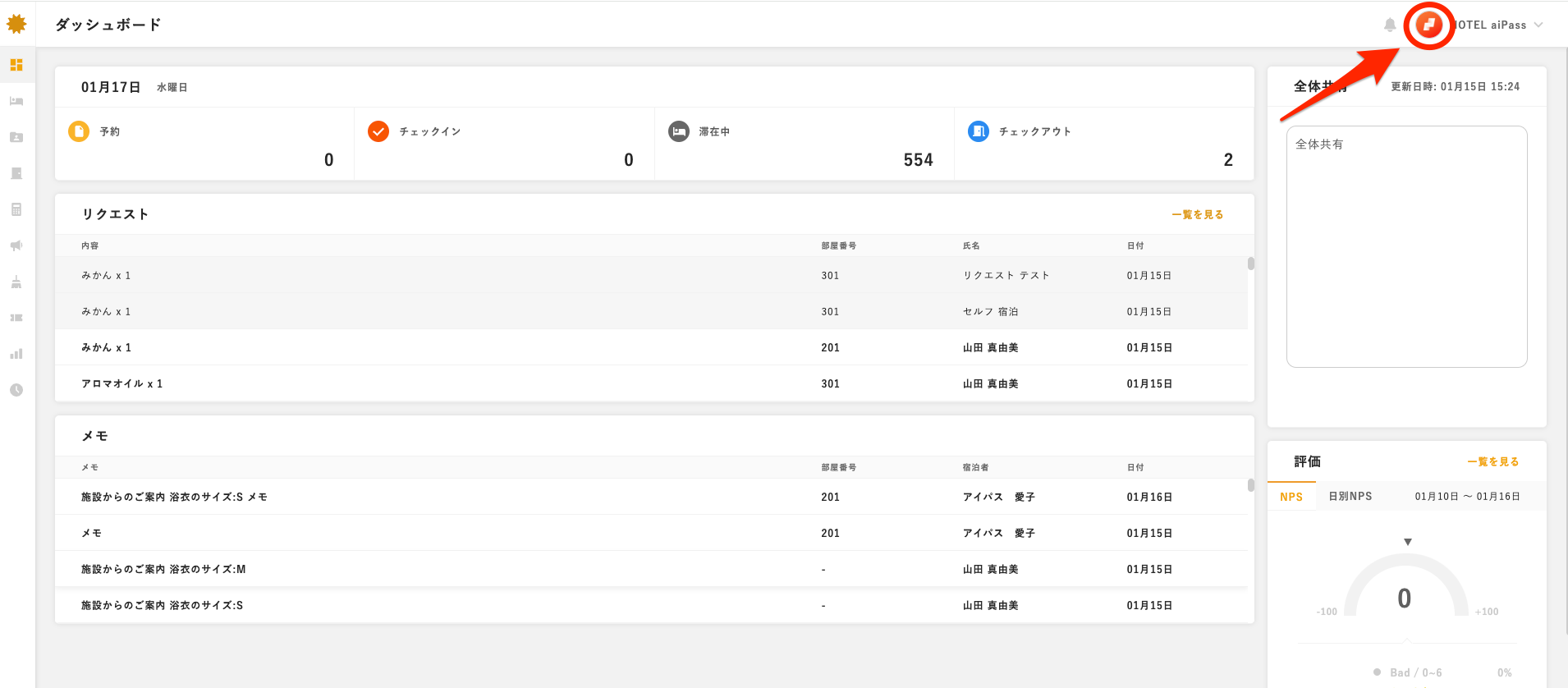Open the チェックアウト card showing 2
This screenshot has width=1568, height=688.
tap(1104, 144)
